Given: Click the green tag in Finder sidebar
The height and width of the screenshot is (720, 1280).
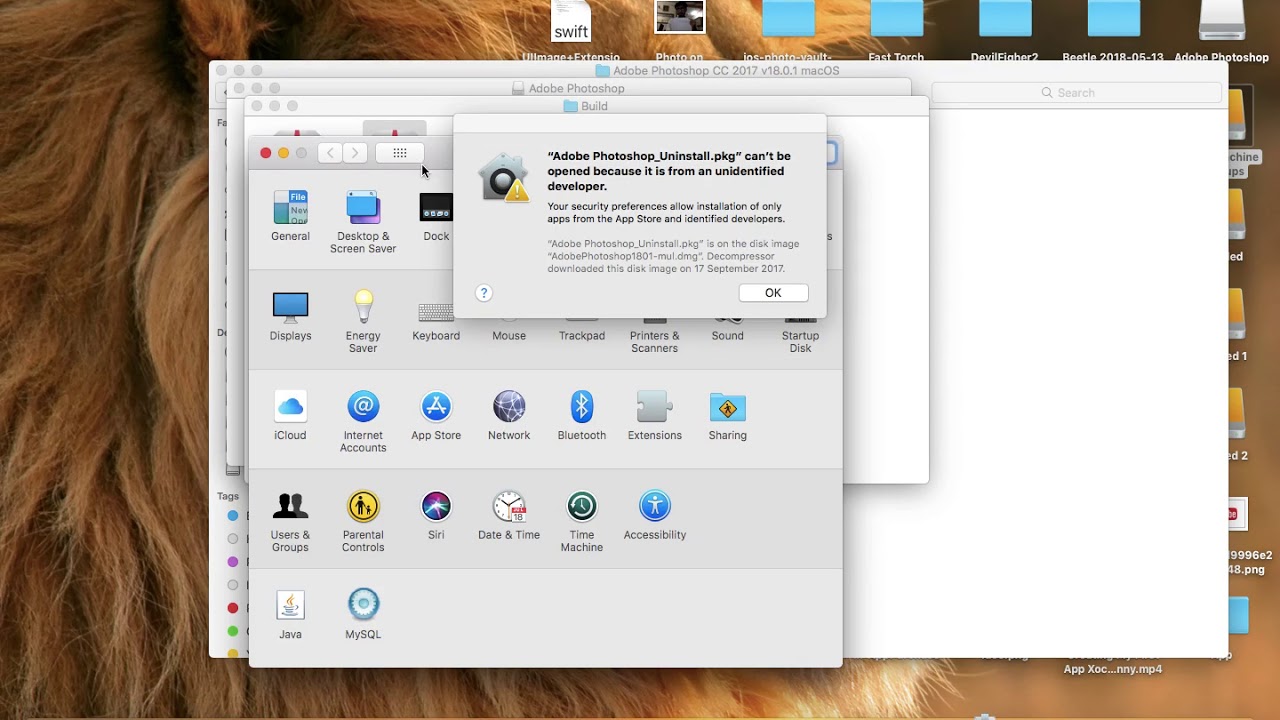Looking at the screenshot, I should coord(233,631).
